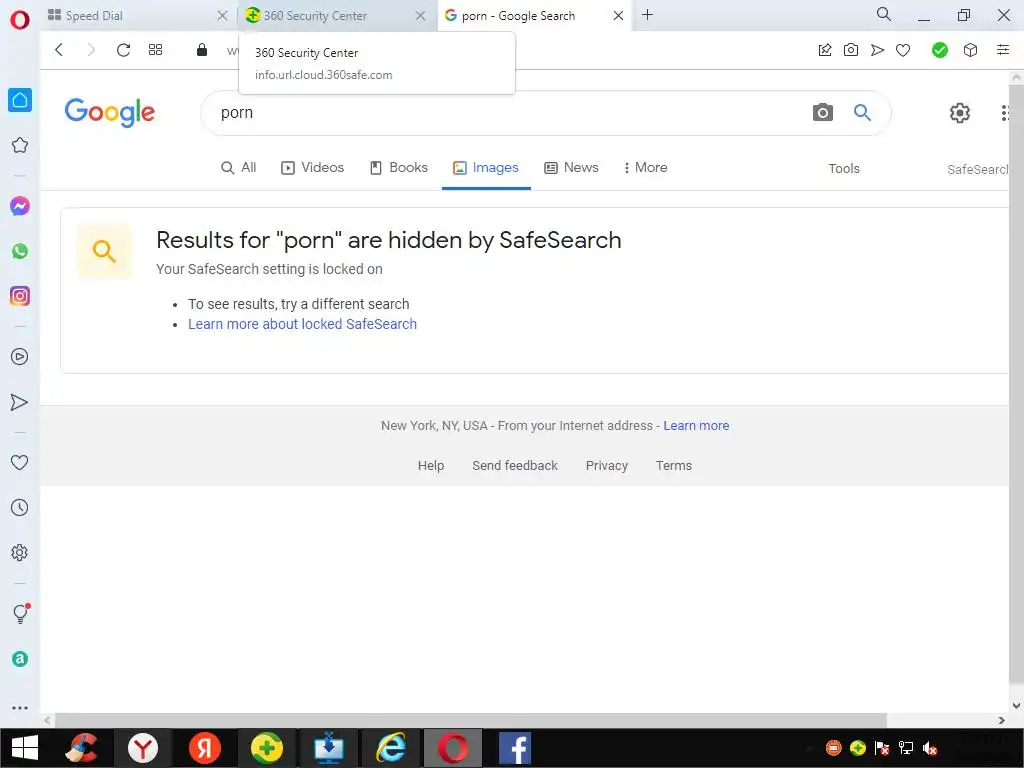The height and width of the screenshot is (768, 1024).
Task: Open Speed Dial start page grid icon
Action: point(155,50)
